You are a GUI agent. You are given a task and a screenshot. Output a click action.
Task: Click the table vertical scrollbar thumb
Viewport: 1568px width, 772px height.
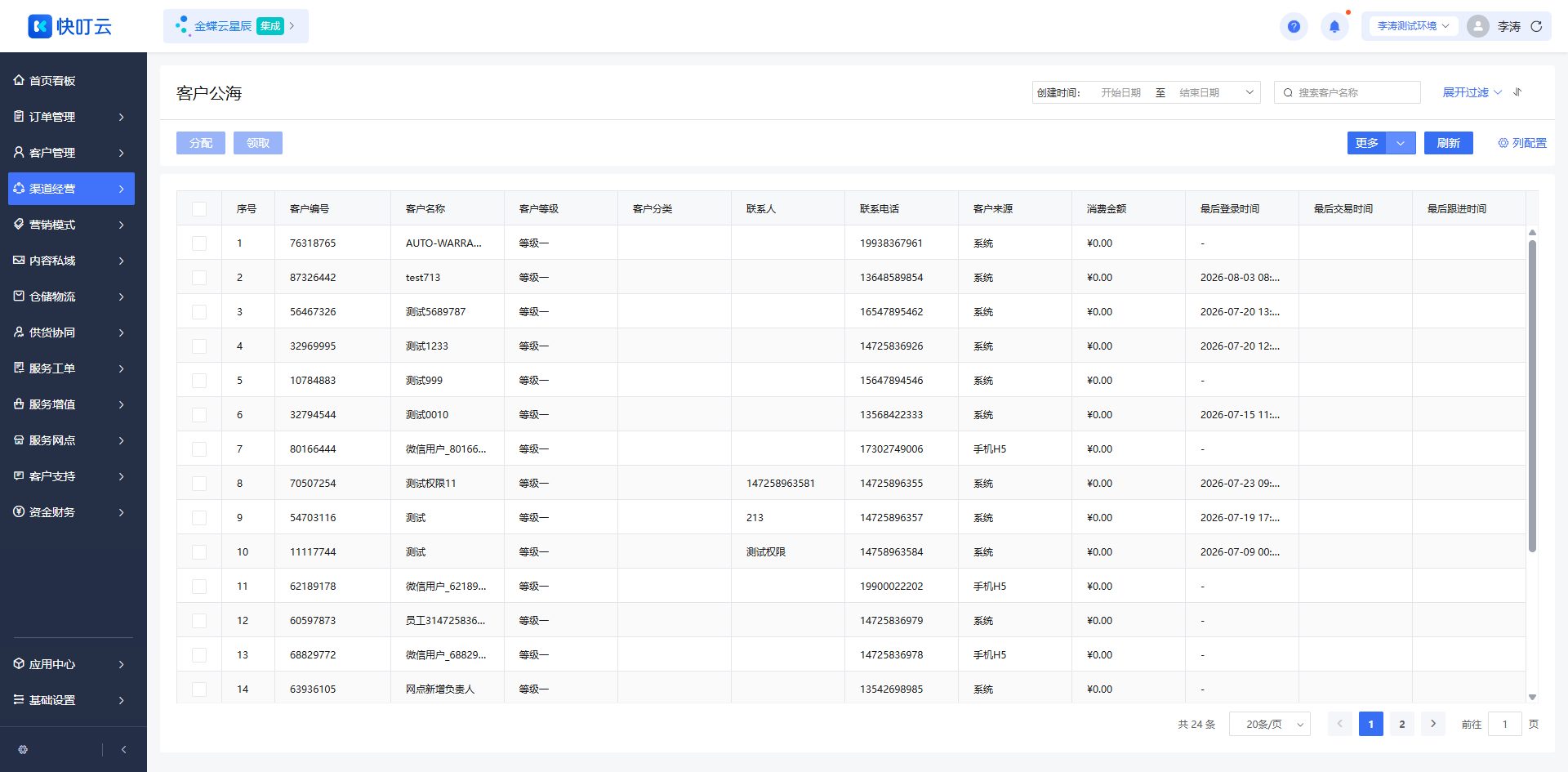point(1532,396)
